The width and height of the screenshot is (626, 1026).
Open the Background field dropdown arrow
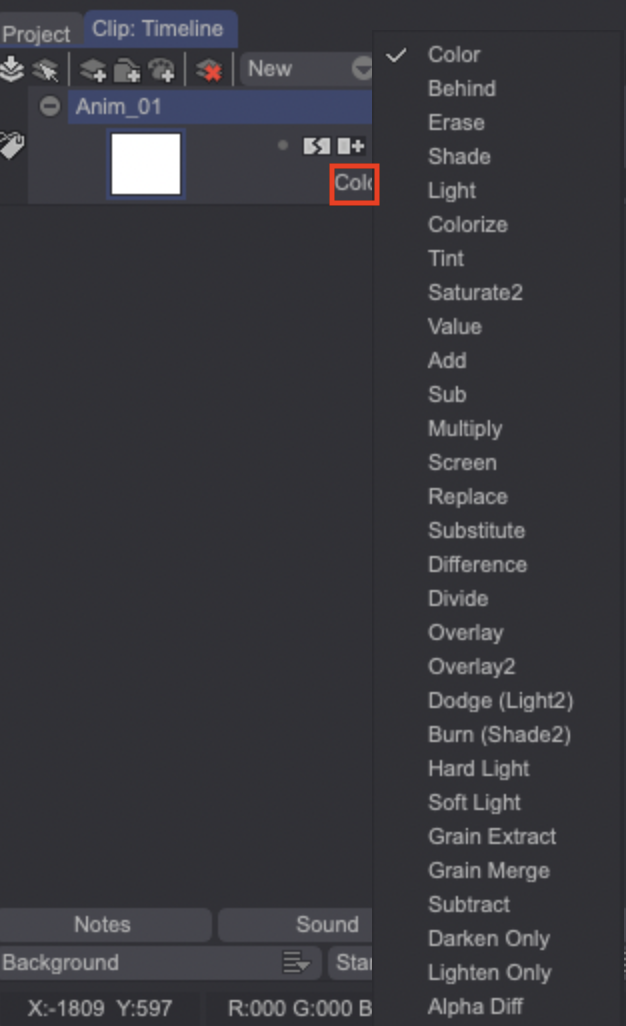295,962
